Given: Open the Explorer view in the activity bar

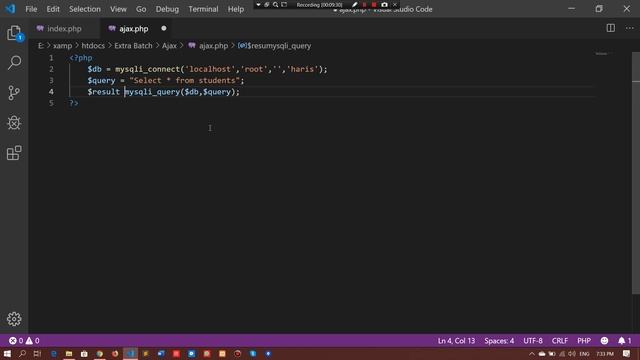Looking at the screenshot, I should click(14, 33).
